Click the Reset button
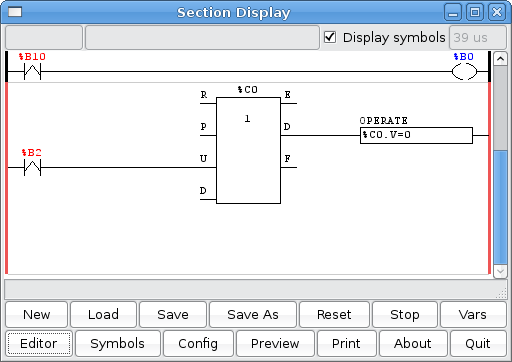Viewport: 512px width, 362px height. pyautogui.click(x=334, y=314)
